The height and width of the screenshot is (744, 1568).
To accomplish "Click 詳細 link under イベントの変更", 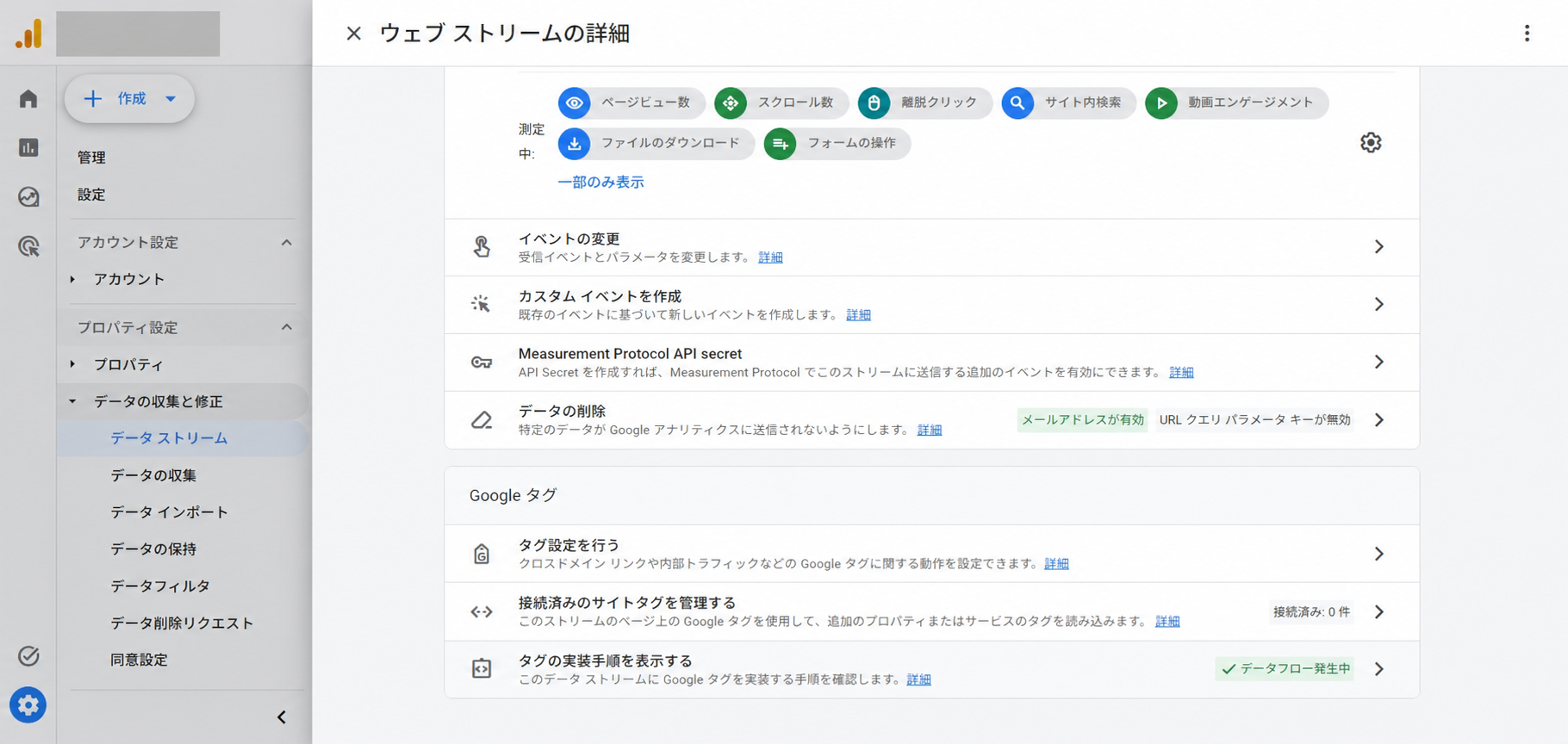I will 770,257.
